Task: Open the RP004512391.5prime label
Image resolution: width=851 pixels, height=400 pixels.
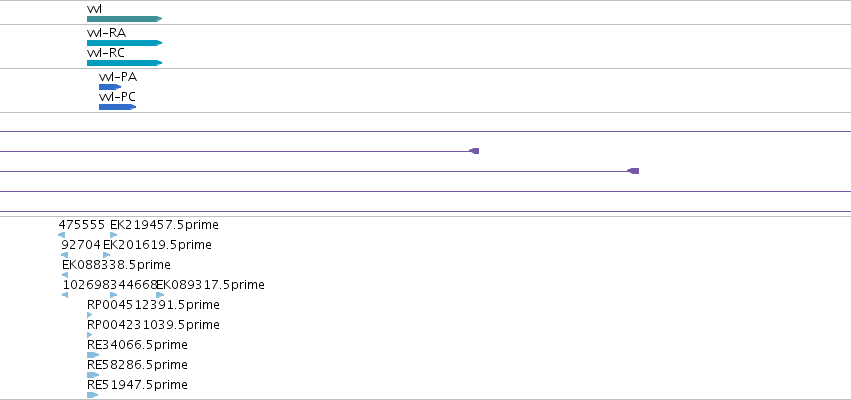Action: [x=153, y=305]
